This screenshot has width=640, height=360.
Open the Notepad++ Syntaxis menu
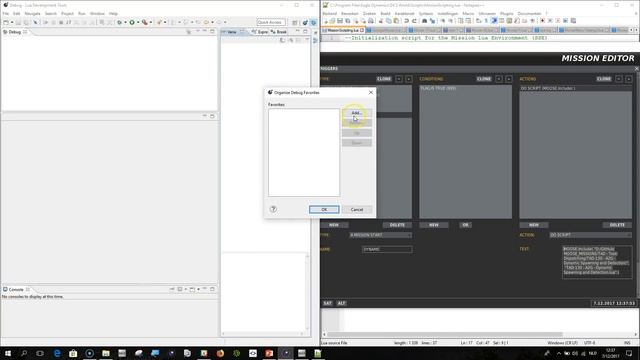click(426, 13)
